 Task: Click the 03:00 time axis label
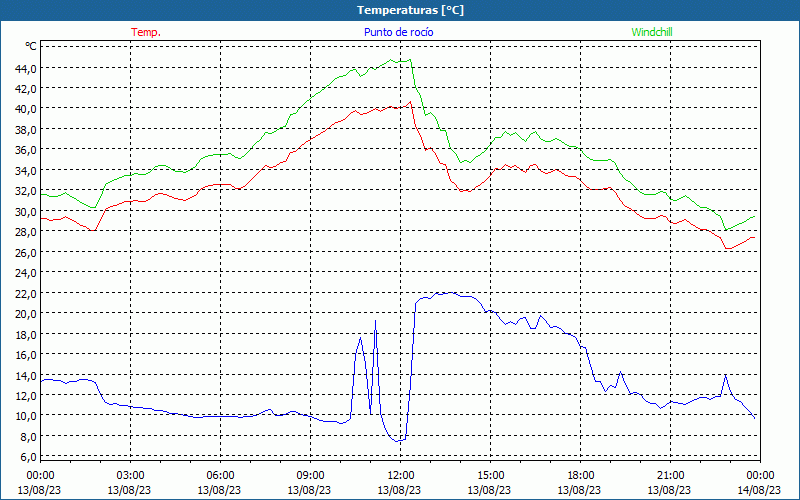click(x=131, y=476)
